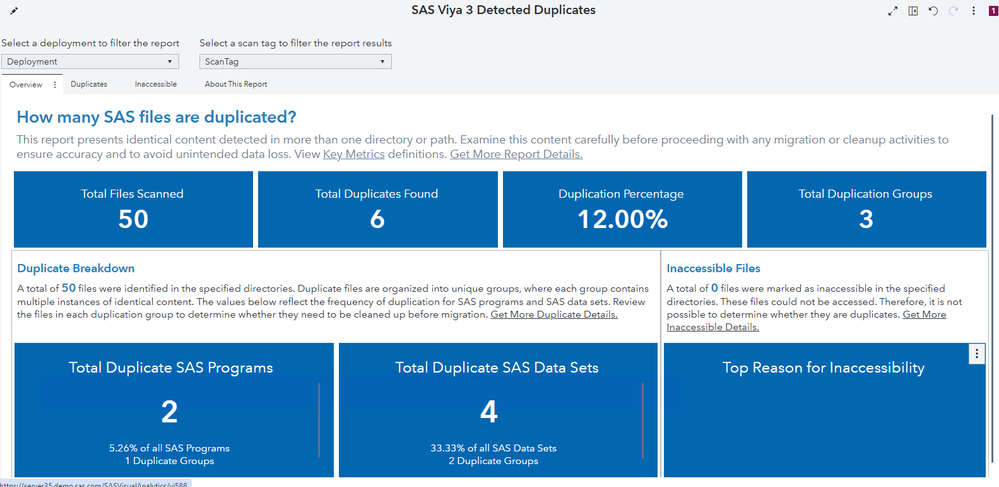Click the Duplicate Breakdown heading

click(x=76, y=268)
